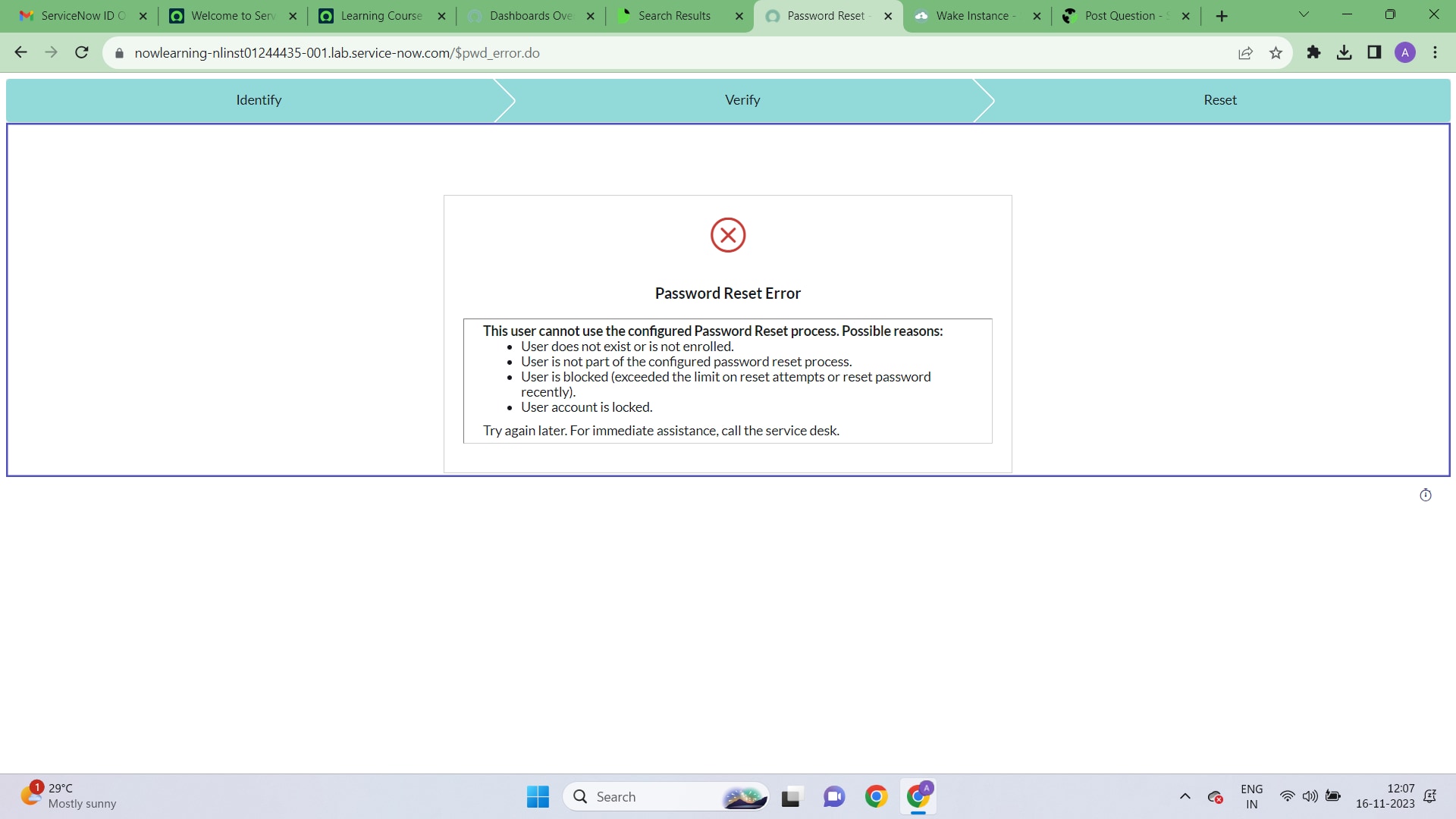The height and width of the screenshot is (819, 1456).
Task: Toggle the side panel in Chrome
Action: (1375, 52)
